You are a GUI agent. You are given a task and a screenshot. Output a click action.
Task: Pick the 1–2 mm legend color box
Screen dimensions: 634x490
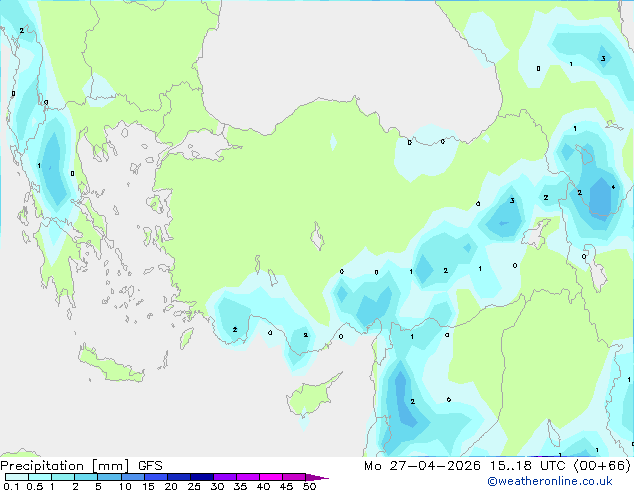[63, 477]
